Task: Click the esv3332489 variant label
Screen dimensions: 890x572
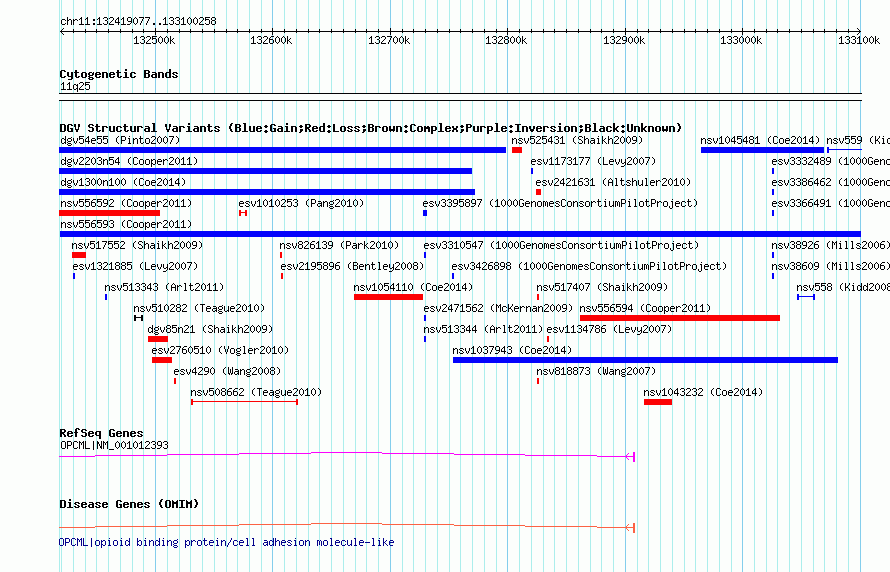Action: point(830,161)
